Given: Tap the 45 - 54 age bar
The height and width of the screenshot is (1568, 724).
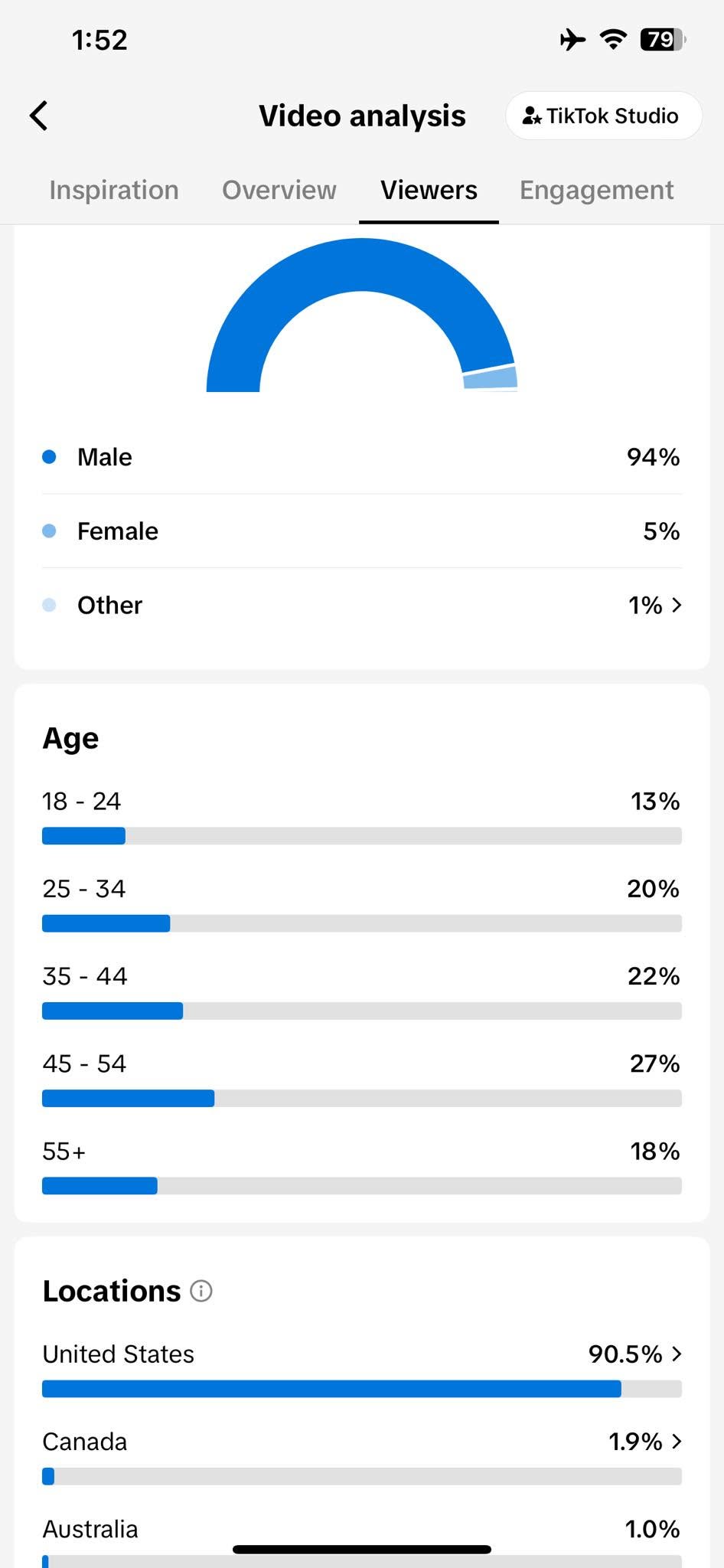Looking at the screenshot, I should tap(362, 1099).
